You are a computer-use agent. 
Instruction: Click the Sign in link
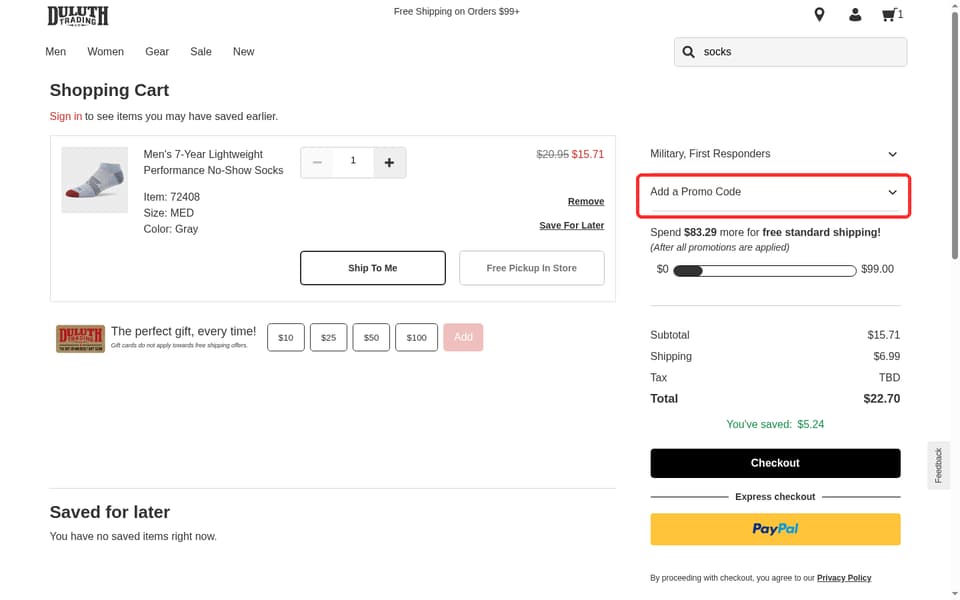tap(66, 116)
